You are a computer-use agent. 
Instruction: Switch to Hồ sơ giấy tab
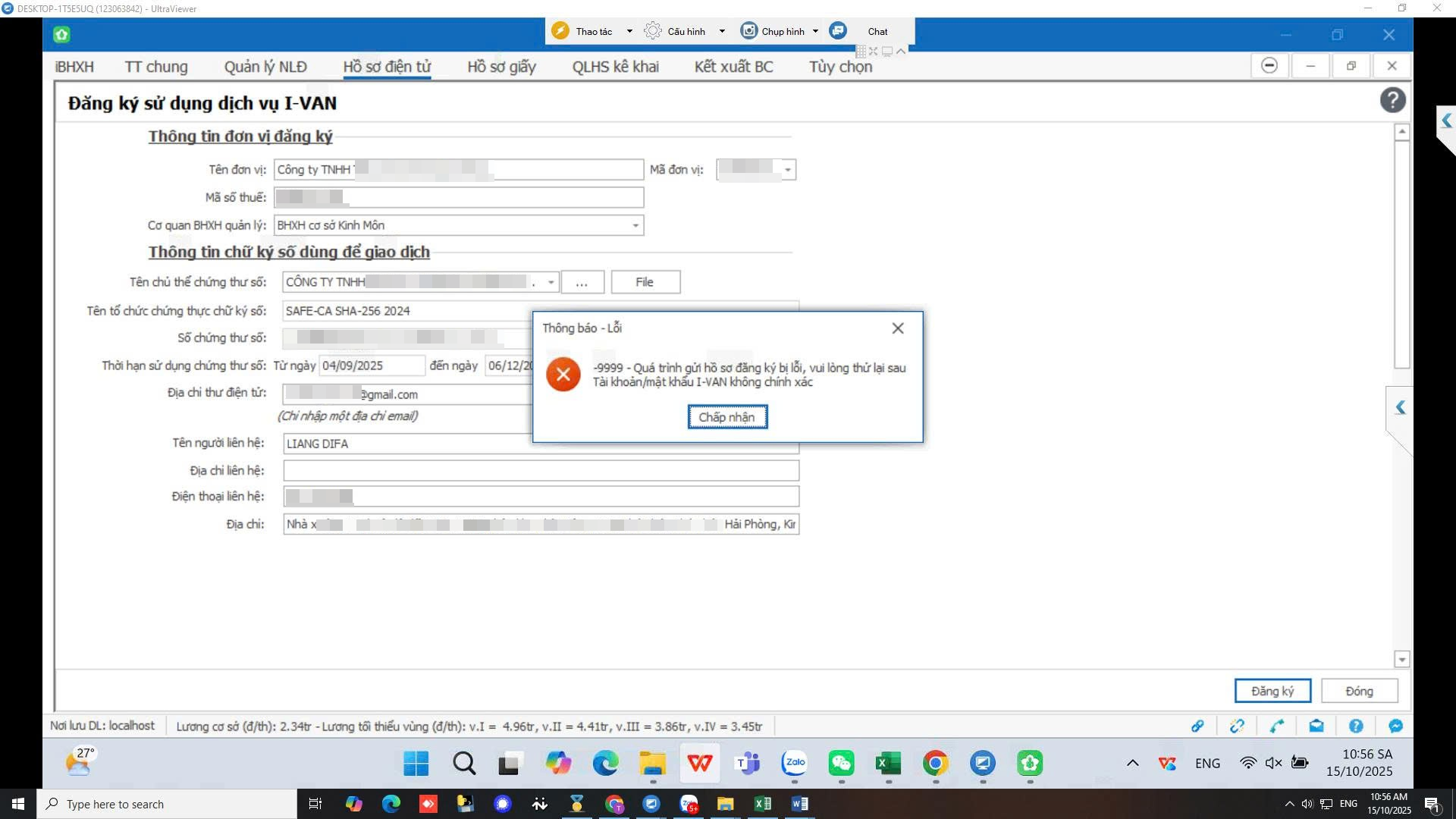(x=501, y=67)
